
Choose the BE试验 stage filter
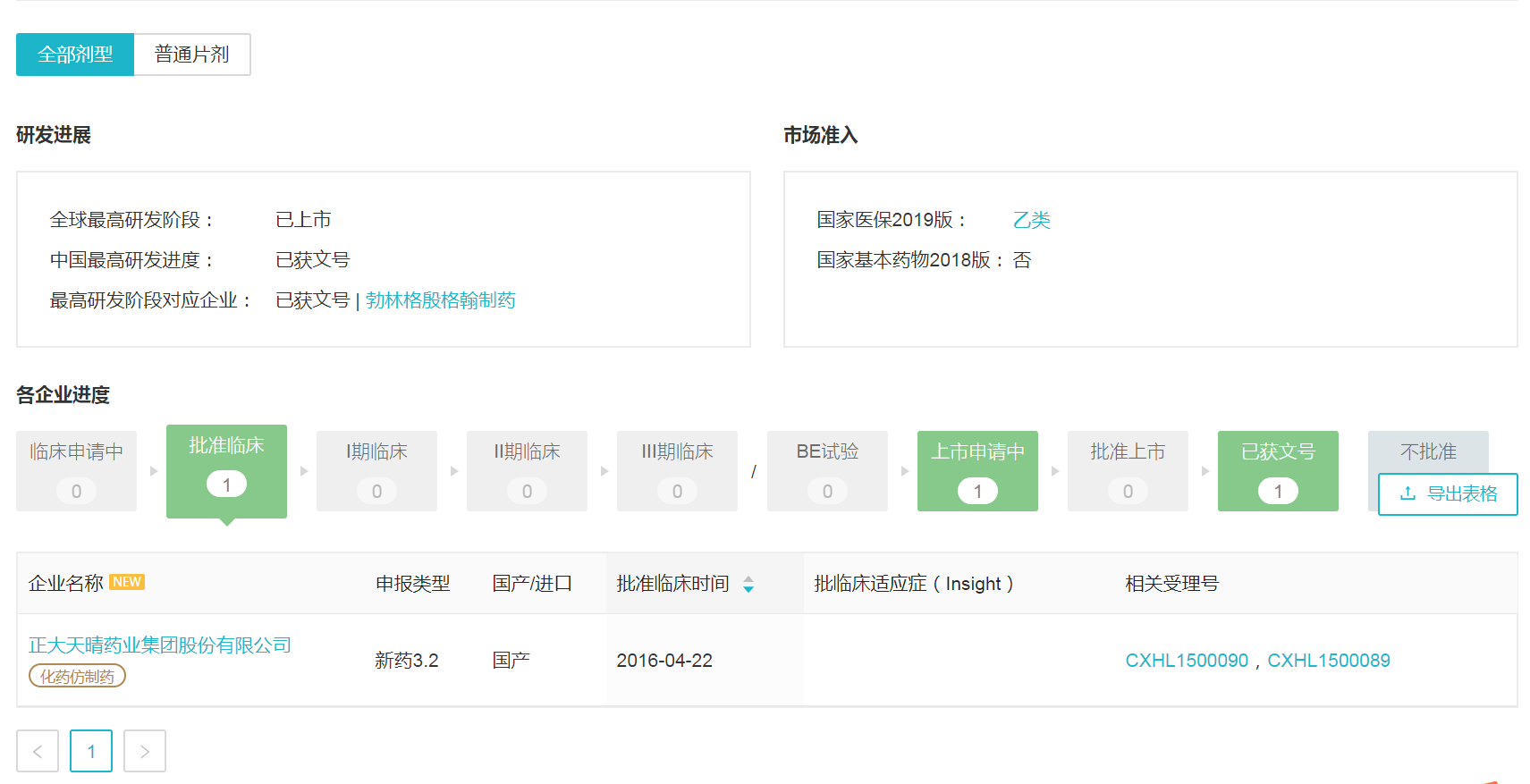click(x=827, y=470)
